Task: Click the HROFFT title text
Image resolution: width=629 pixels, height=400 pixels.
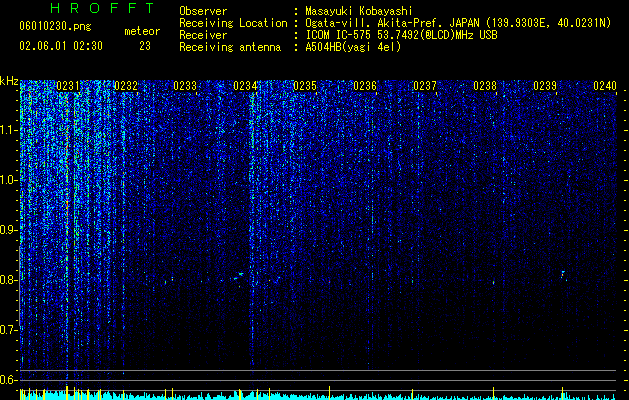Action: 102,8
